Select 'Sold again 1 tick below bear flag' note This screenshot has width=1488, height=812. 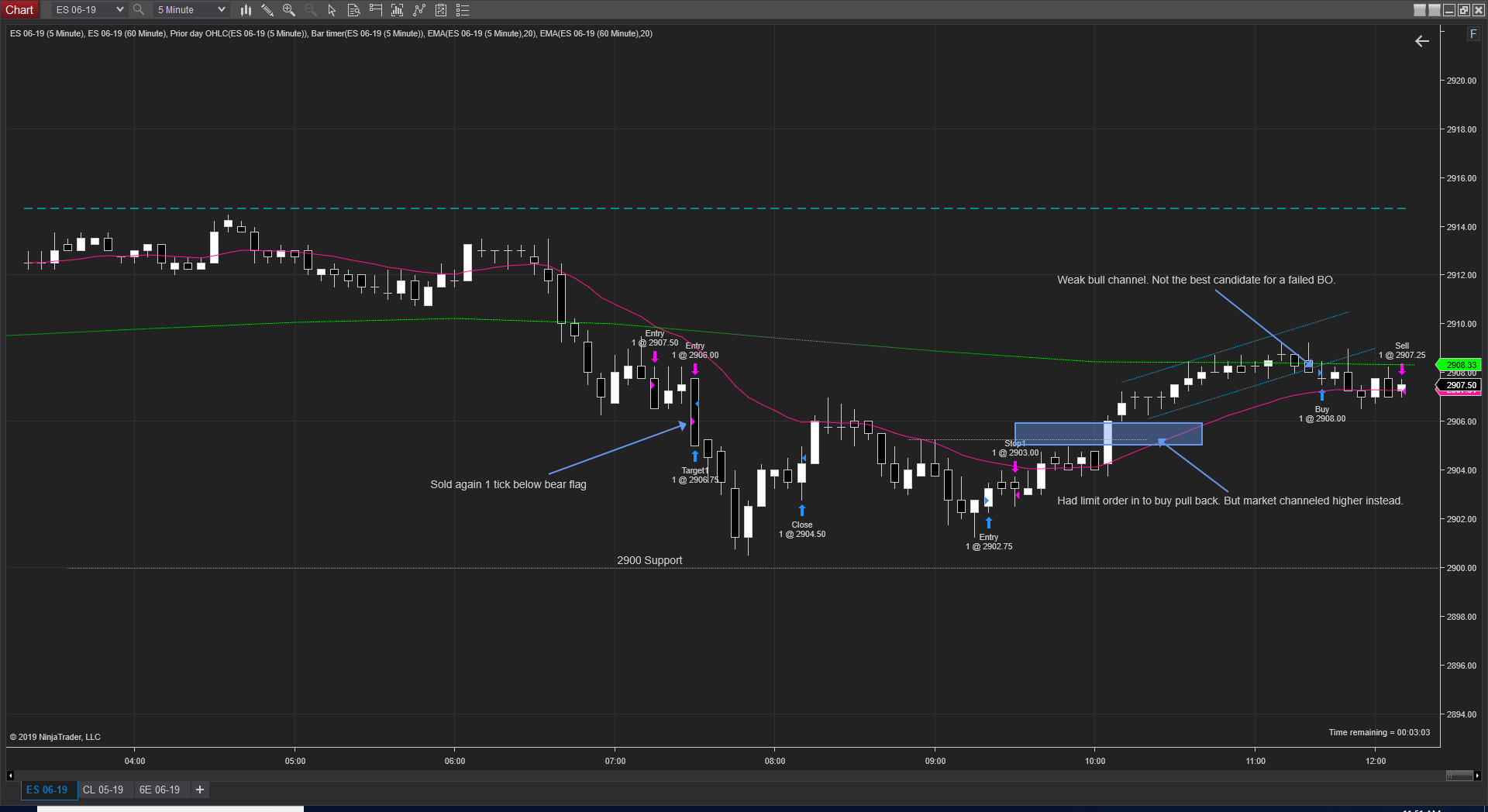(508, 484)
